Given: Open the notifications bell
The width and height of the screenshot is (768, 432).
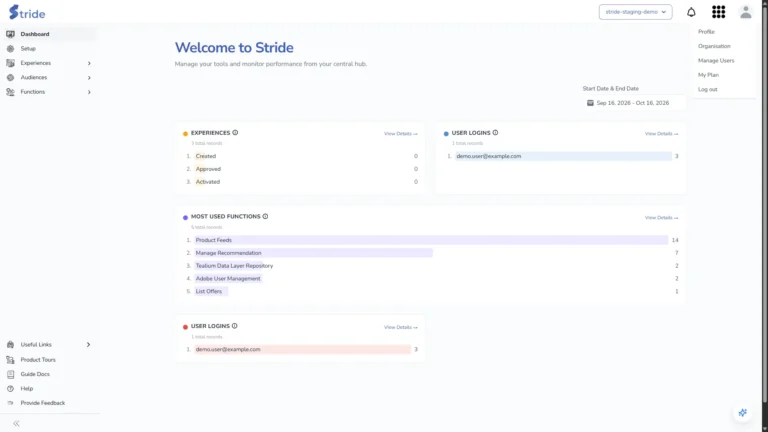Looking at the screenshot, I should click(x=691, y=12).
